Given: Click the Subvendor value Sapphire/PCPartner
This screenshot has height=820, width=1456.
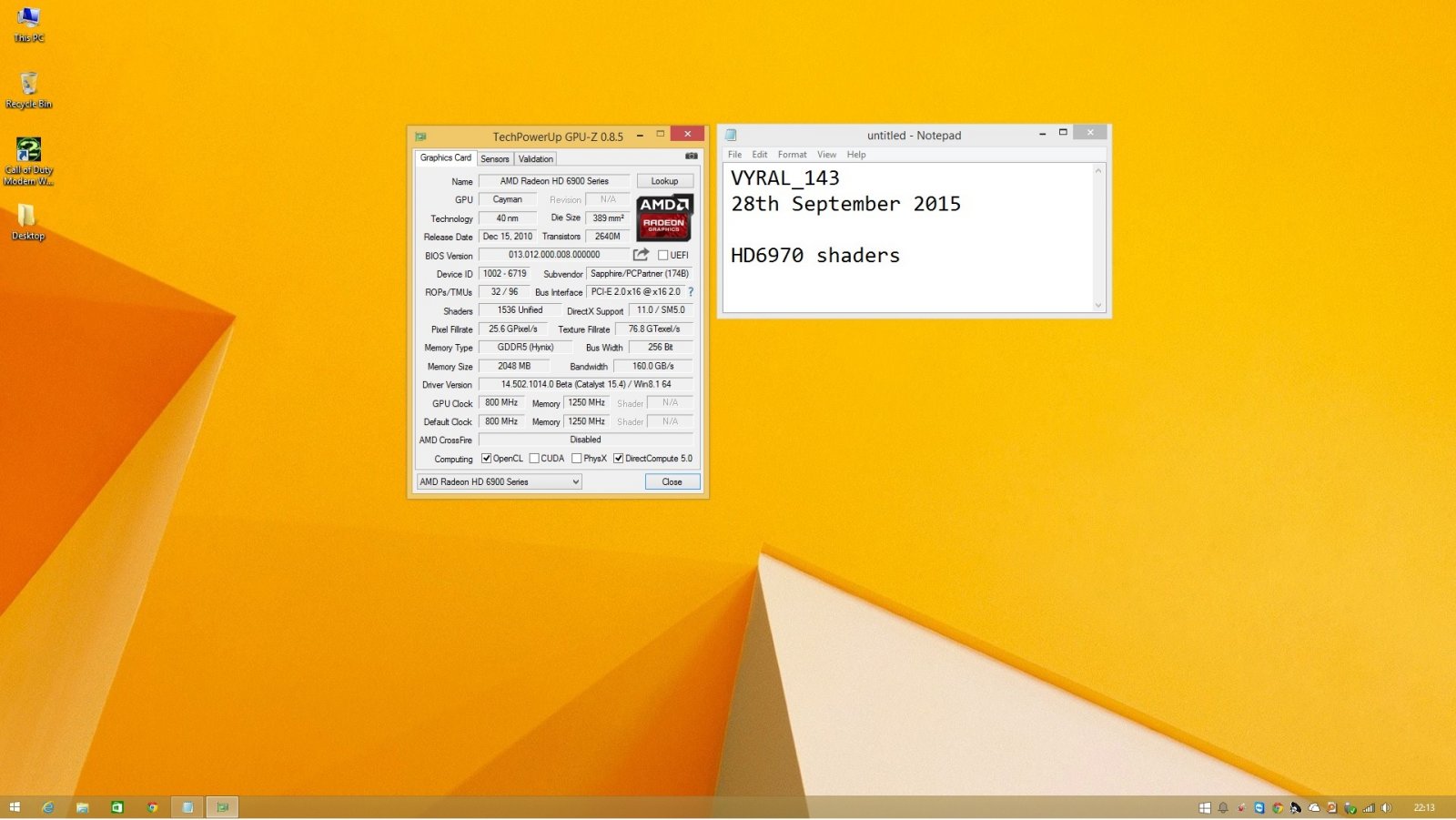Looking at the screenshot, I should pos(640,273).
